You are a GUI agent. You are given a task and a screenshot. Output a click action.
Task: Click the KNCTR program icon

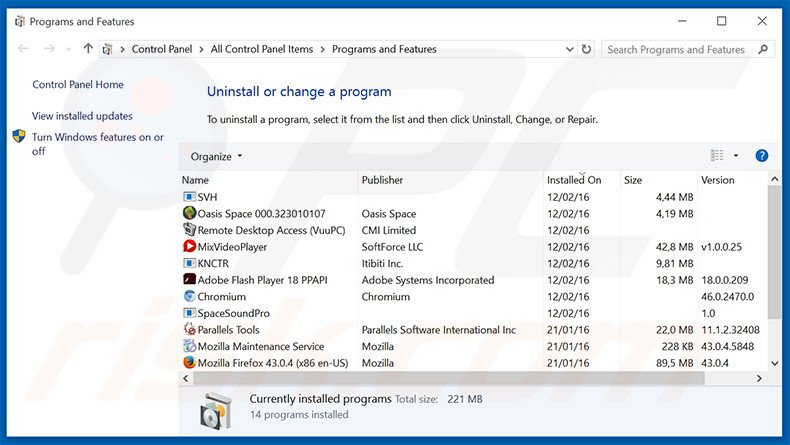point(189,263)
